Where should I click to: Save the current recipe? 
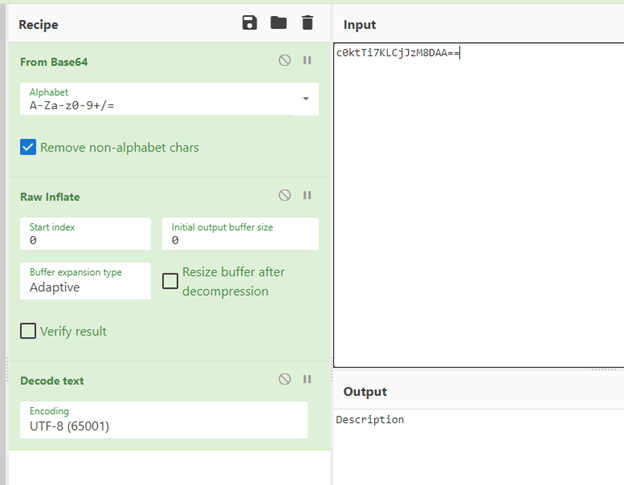250,23
